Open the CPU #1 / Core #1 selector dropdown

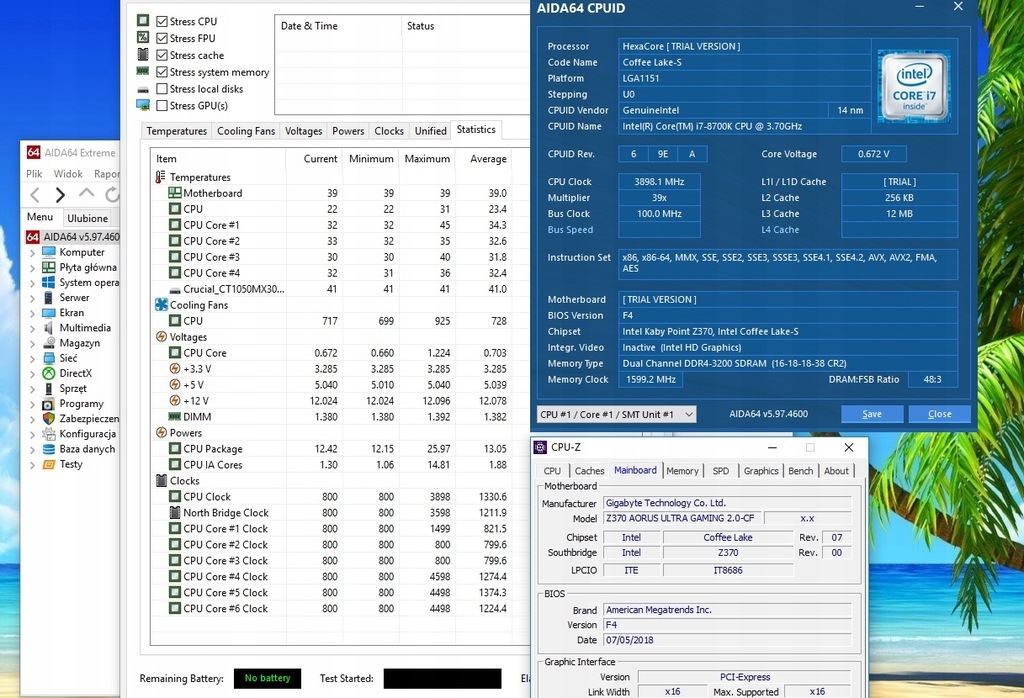pyautogui.click(x=616, y=415)
